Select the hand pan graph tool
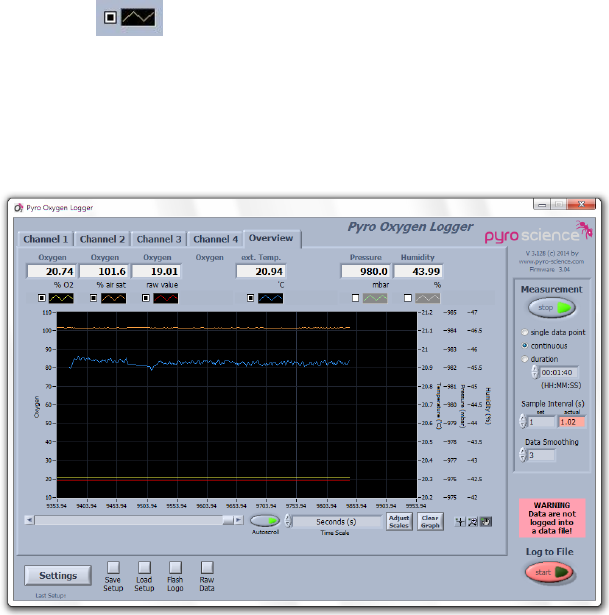 (486, 522)
